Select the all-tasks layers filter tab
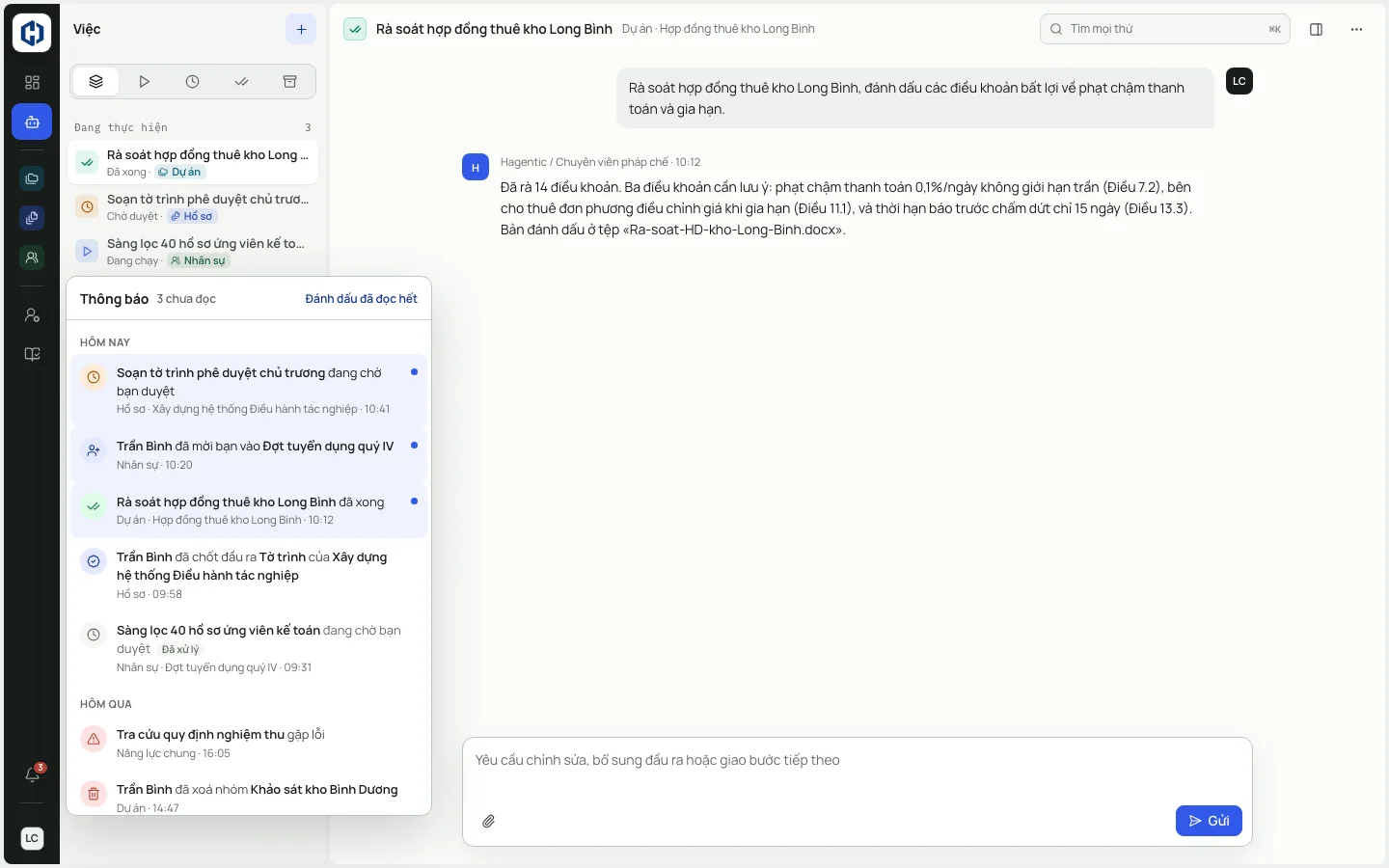 (x=95, y=82)
